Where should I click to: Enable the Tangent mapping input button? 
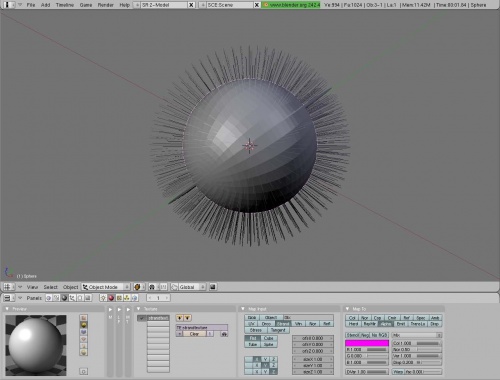click(x=278, y=330)
